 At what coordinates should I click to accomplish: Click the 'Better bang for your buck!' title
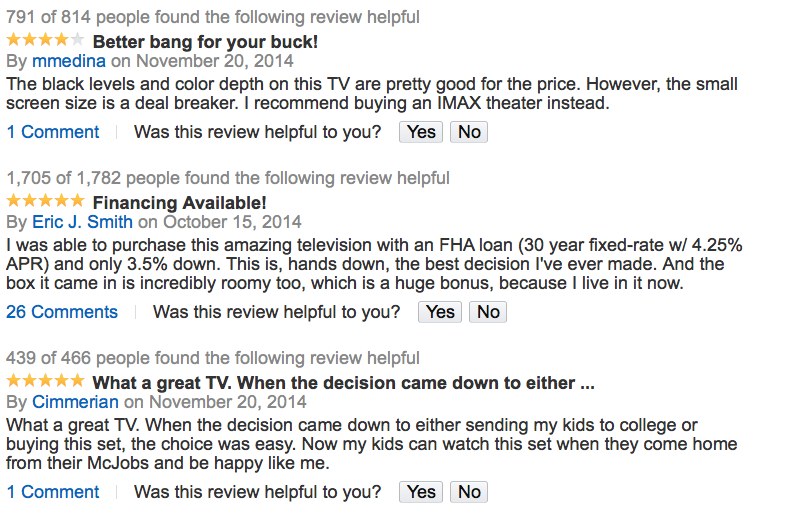(x=205, y=42)
